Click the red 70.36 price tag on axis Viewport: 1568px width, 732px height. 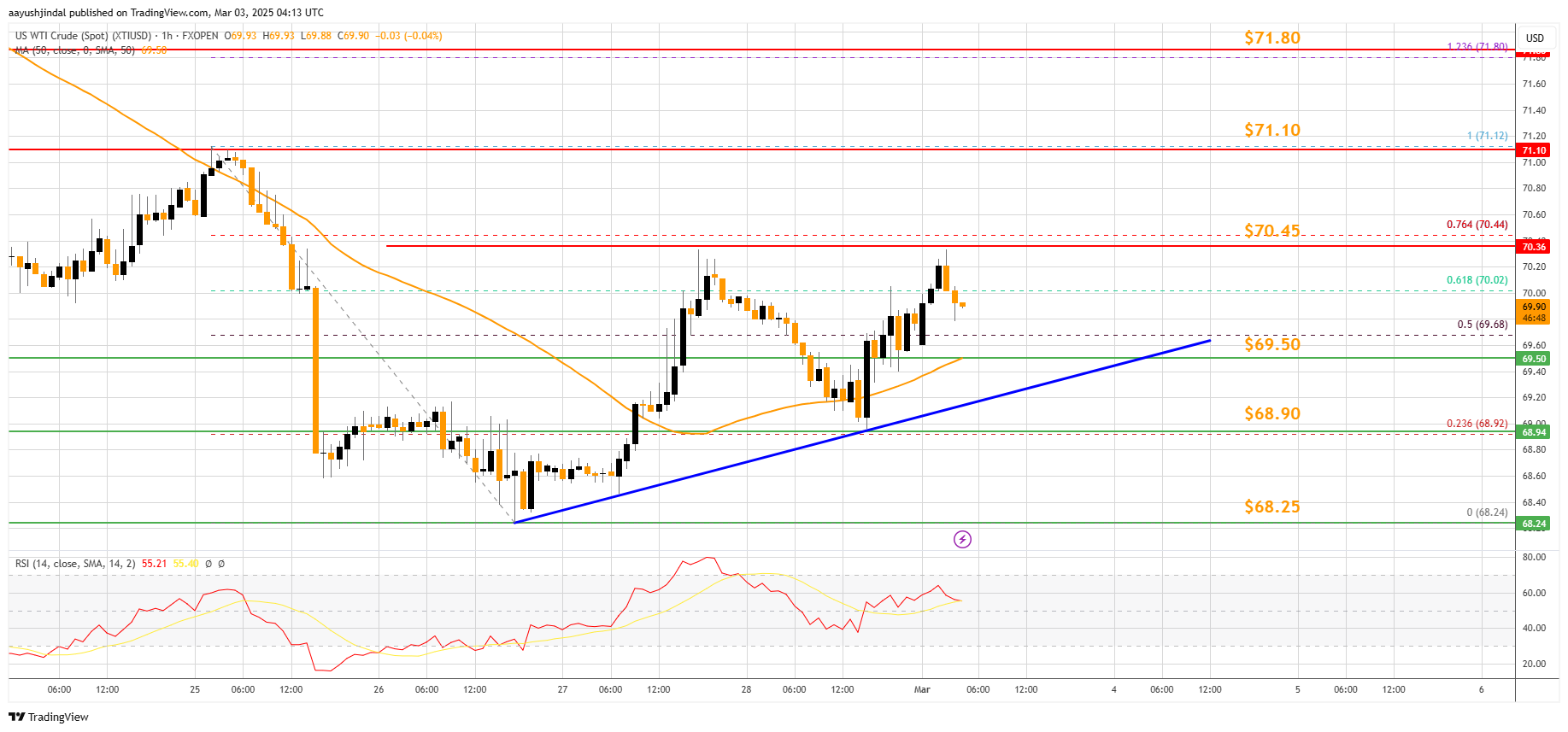tap(1534, 247)
